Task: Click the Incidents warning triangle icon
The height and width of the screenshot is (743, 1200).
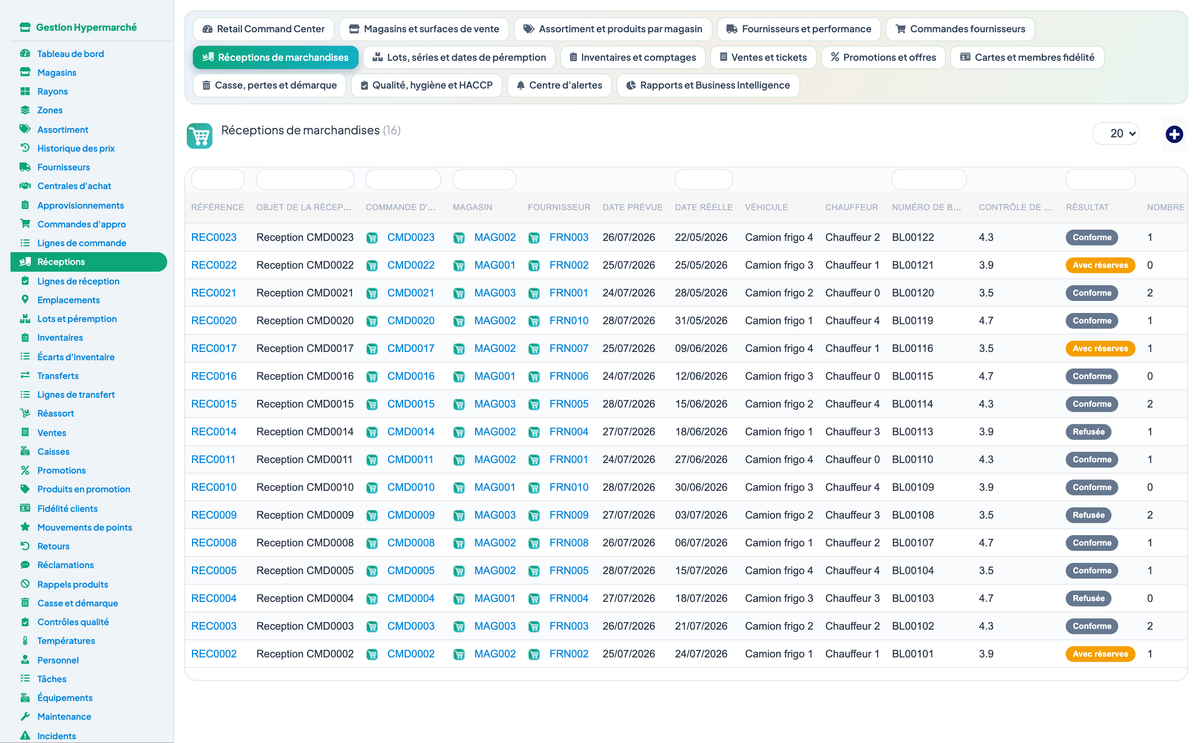Action: tap(25, 735)
